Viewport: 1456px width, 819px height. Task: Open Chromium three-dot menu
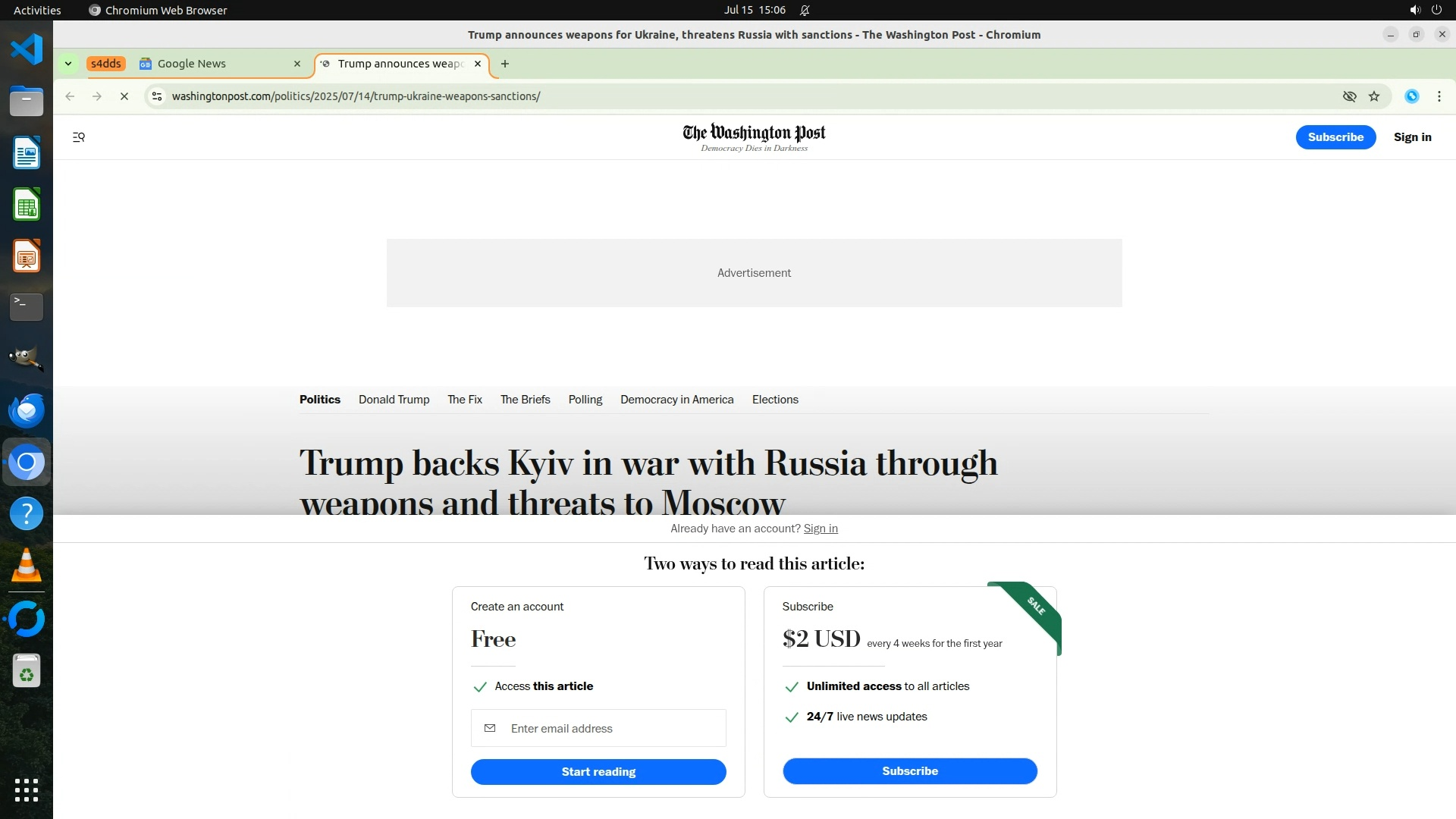pos(1439,96)
